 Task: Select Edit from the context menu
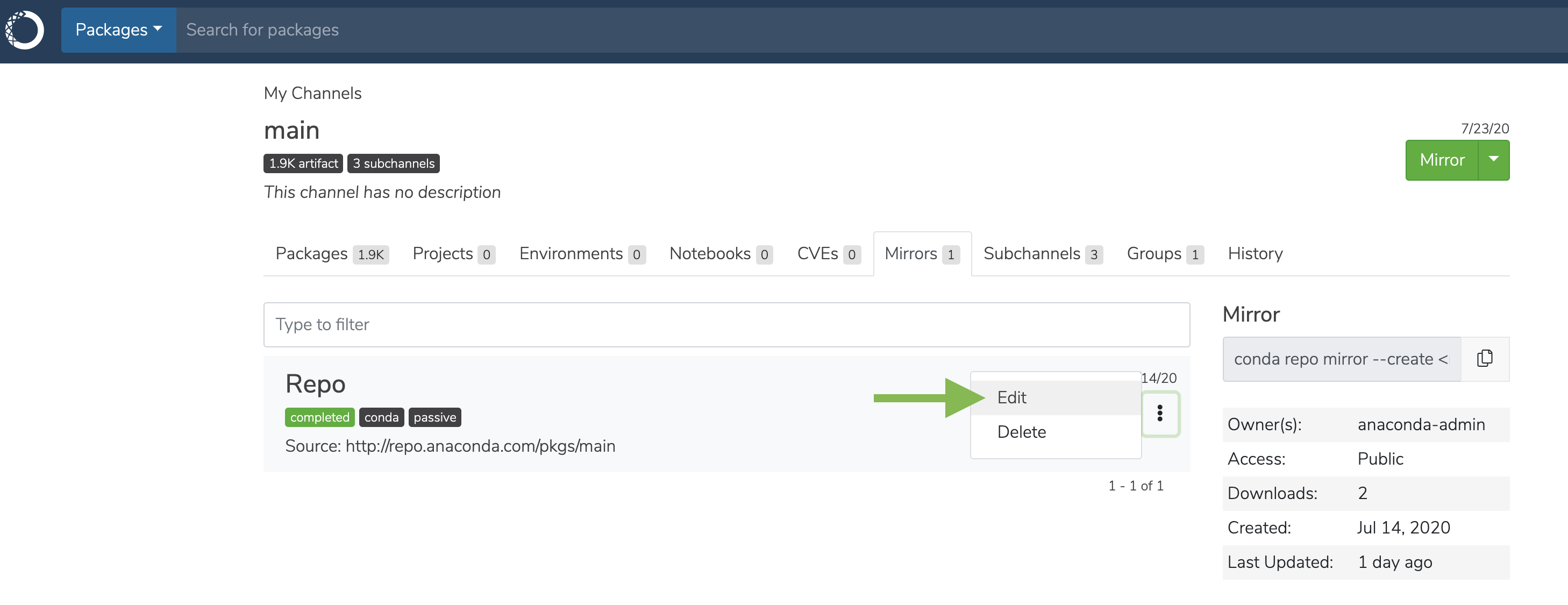tap(1014, 397)
